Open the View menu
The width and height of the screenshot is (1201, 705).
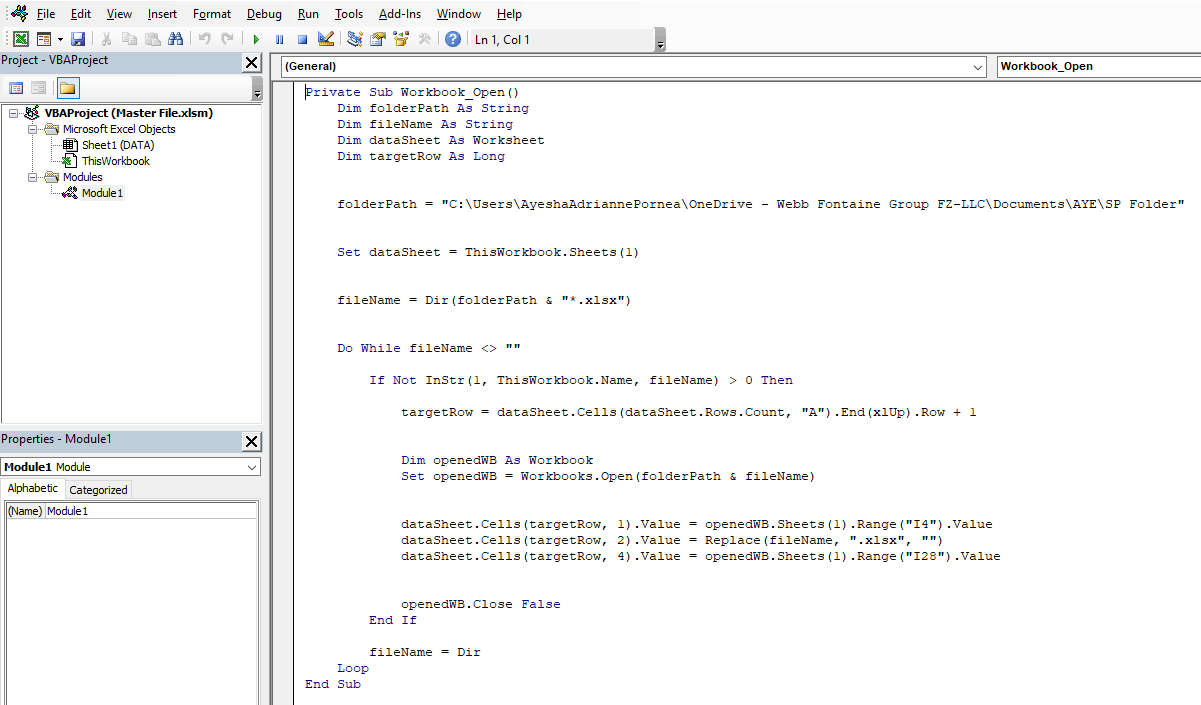(x=119, y=14)
